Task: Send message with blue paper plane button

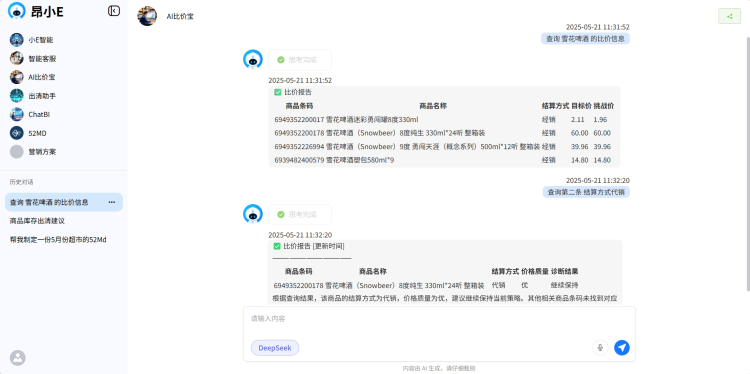Action: pos(622,348)
